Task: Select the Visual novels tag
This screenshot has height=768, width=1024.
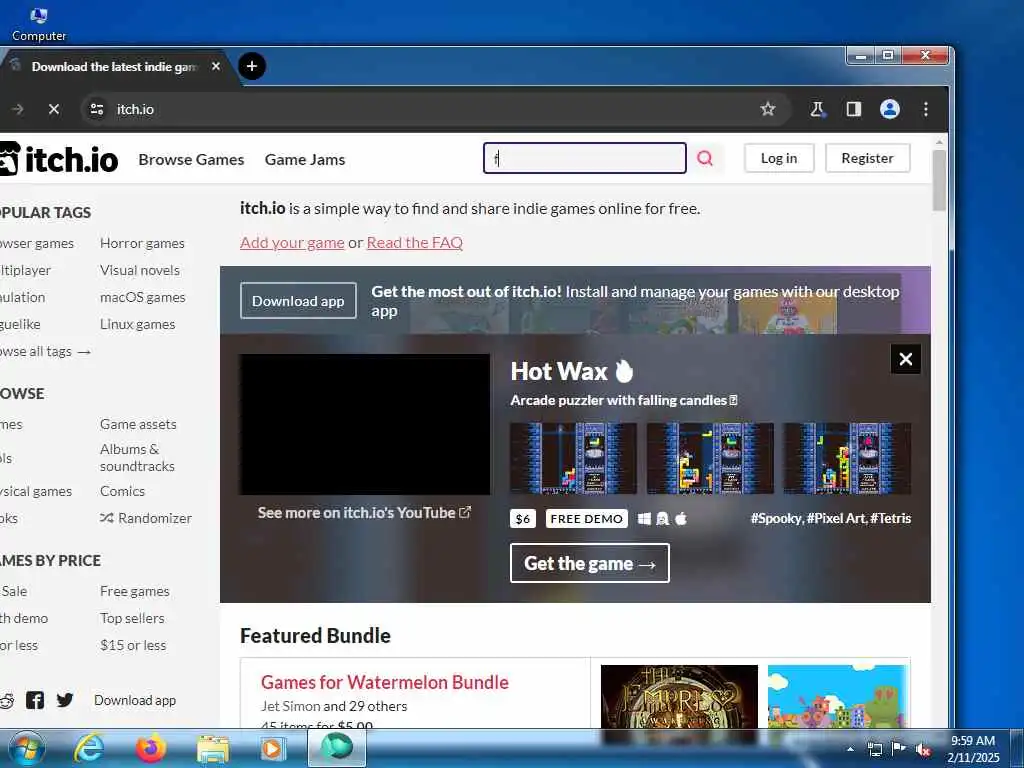Action: 140,270
